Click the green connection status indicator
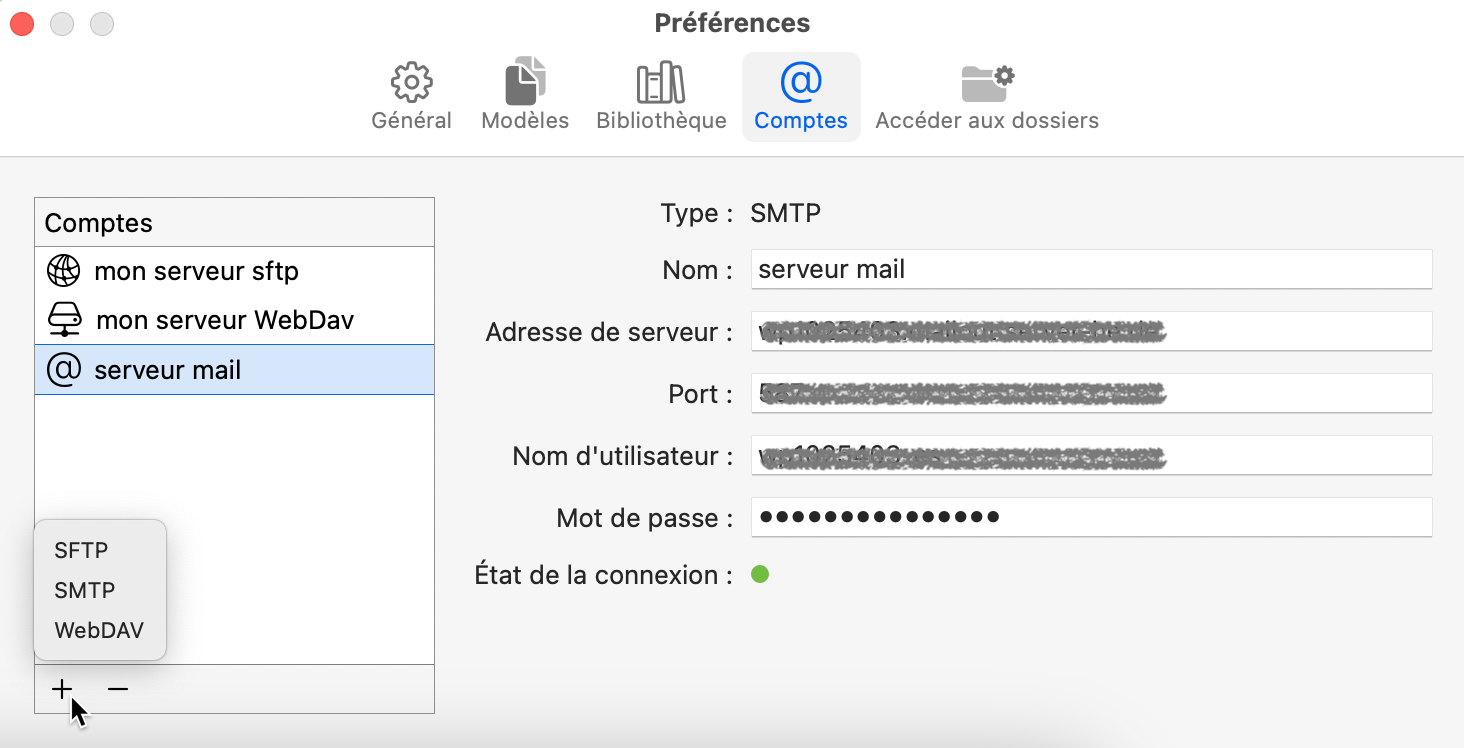Image resolution: width=1464 pixels, height=748 pixels. 761,574
